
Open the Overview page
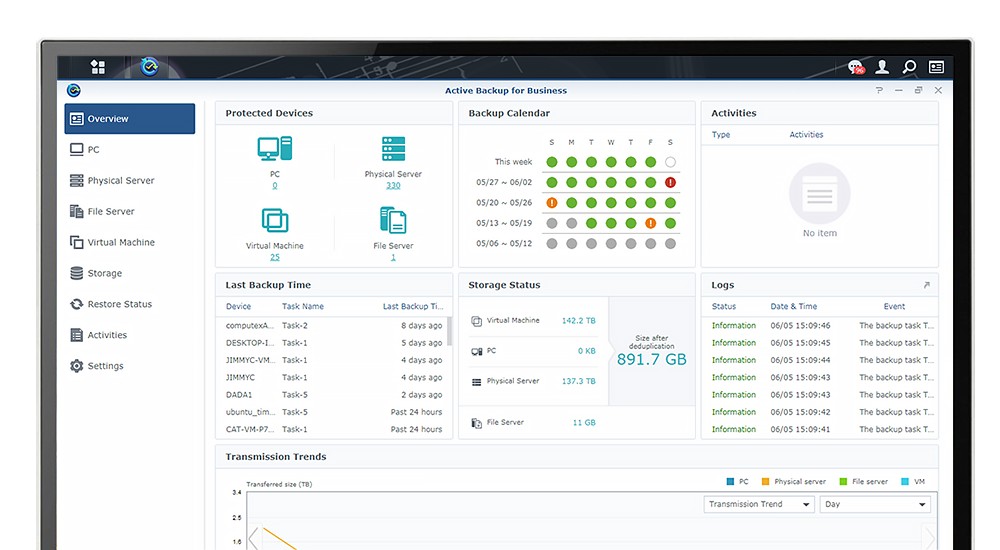[x=129, y=119]
